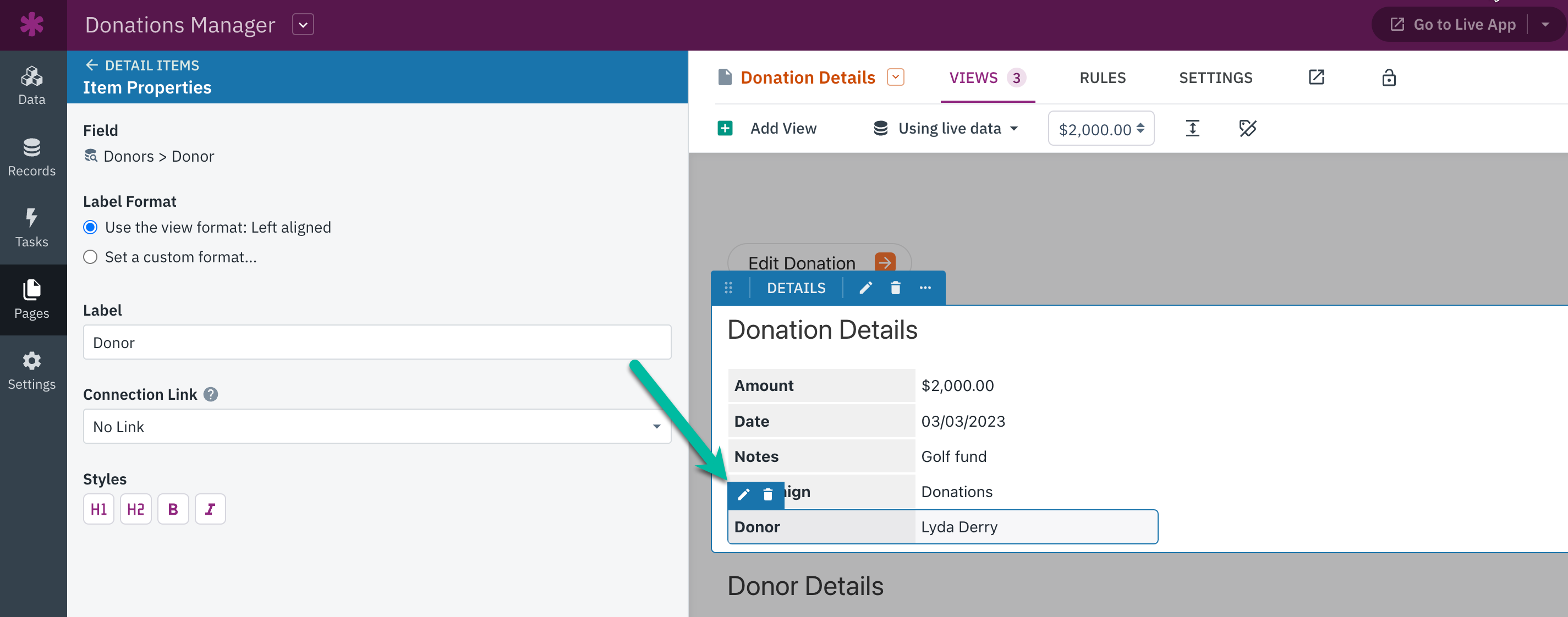Open the Records section in sidebar
Image resolution: width=1568 pixels, height=617 pixels.
[x=32, y=157]
